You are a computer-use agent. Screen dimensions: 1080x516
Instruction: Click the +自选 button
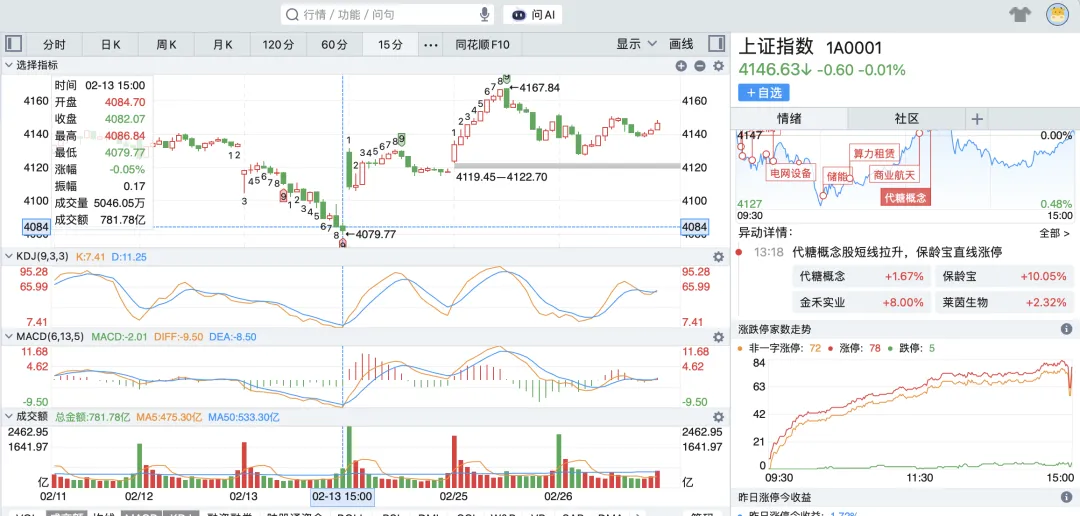[764, 93]
